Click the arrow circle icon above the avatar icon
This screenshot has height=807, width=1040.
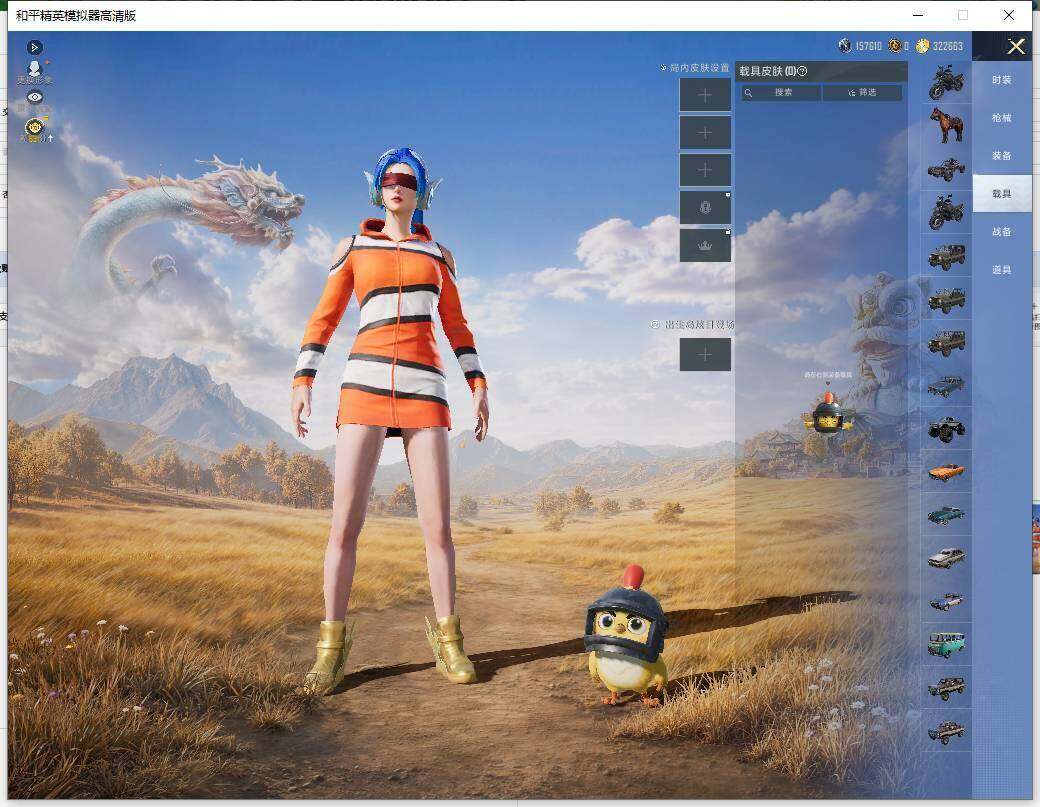pos(35,47)
